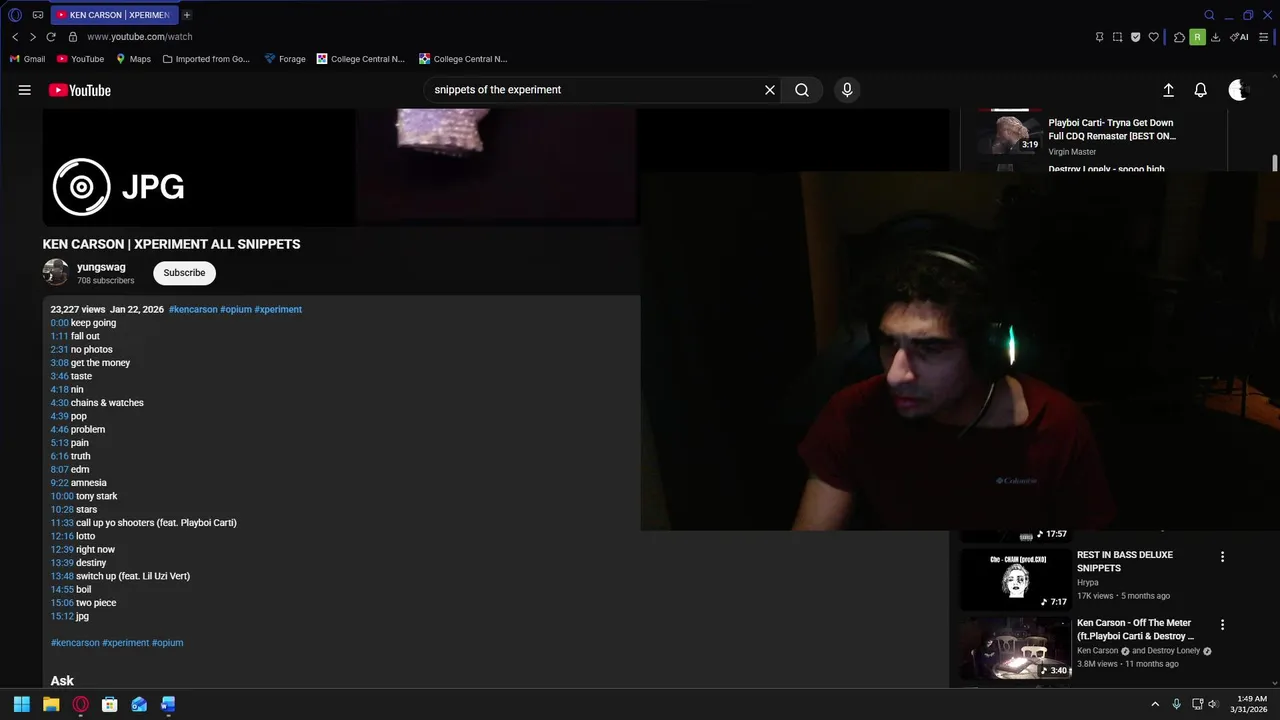The width and height of the screenshot is (1280, 720).
Task: Open the green R extension
Action: [1197, 37]
